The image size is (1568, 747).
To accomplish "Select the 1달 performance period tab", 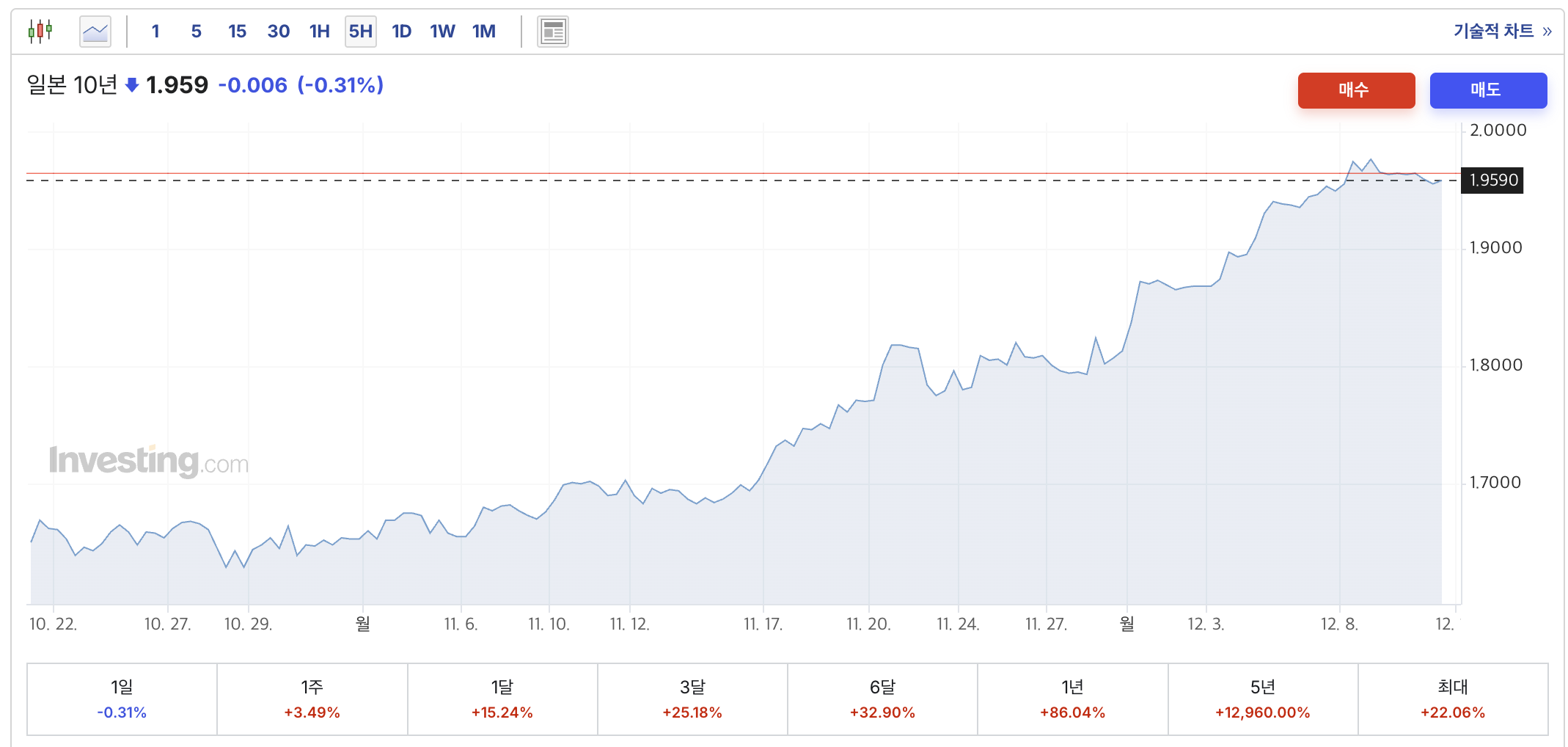I will click(502, 699).
